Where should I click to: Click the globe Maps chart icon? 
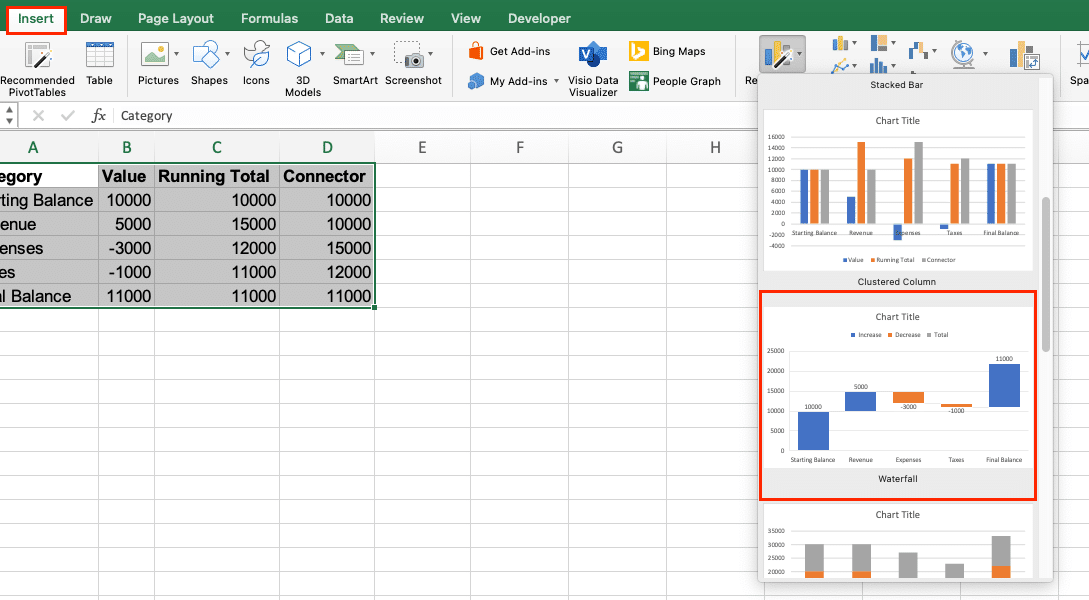tap(963, 54)
